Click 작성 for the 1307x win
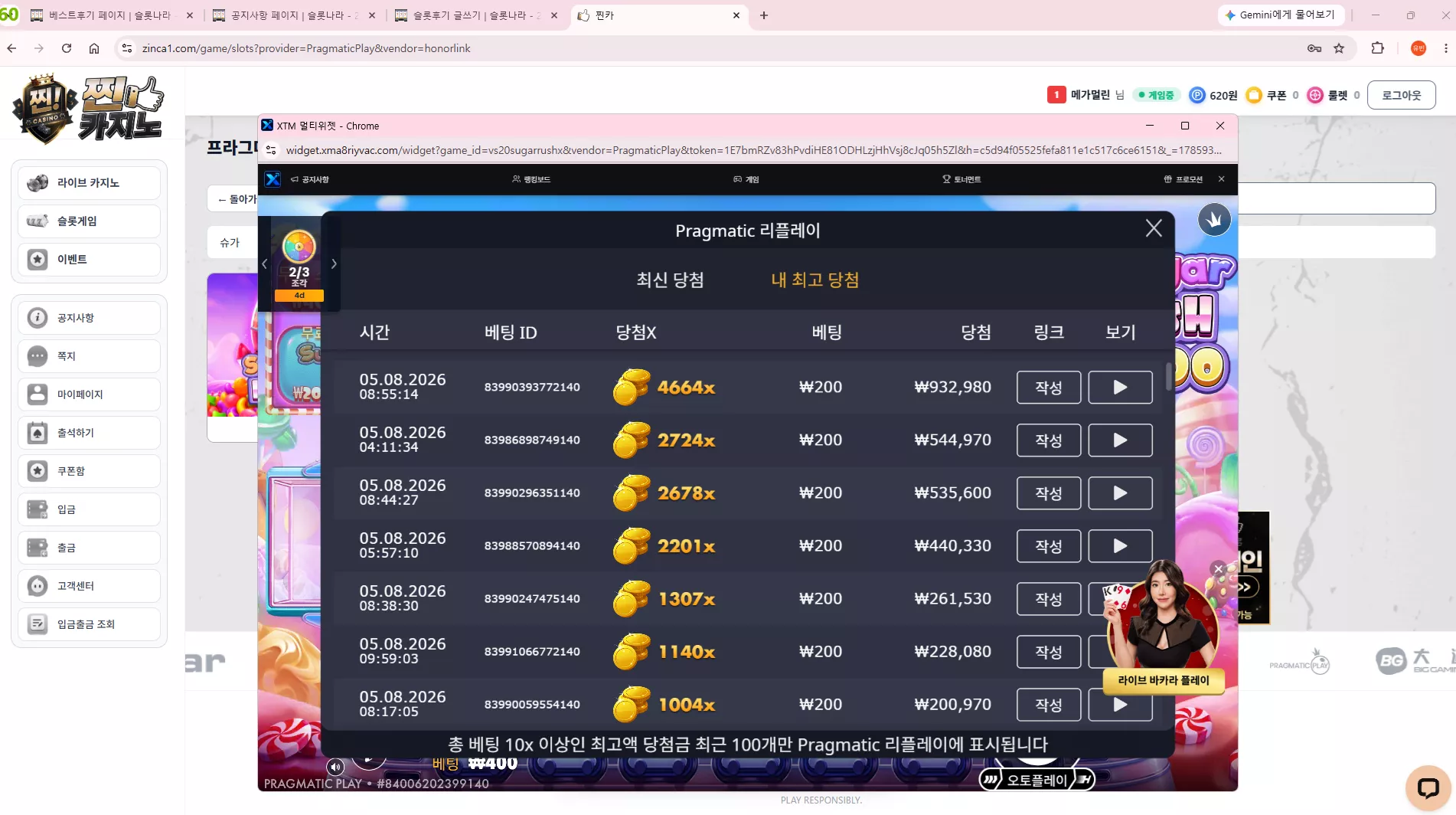1456x815 pixels. (1049, 599)
